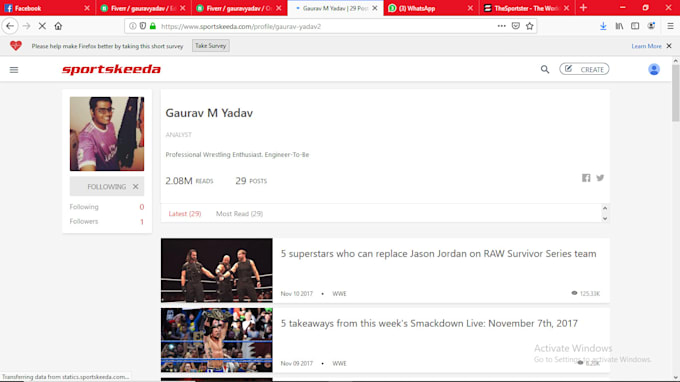This screenshot has height=382, width=680.
Task: Close the WhatsApp tab
Action: click(470, 8)
